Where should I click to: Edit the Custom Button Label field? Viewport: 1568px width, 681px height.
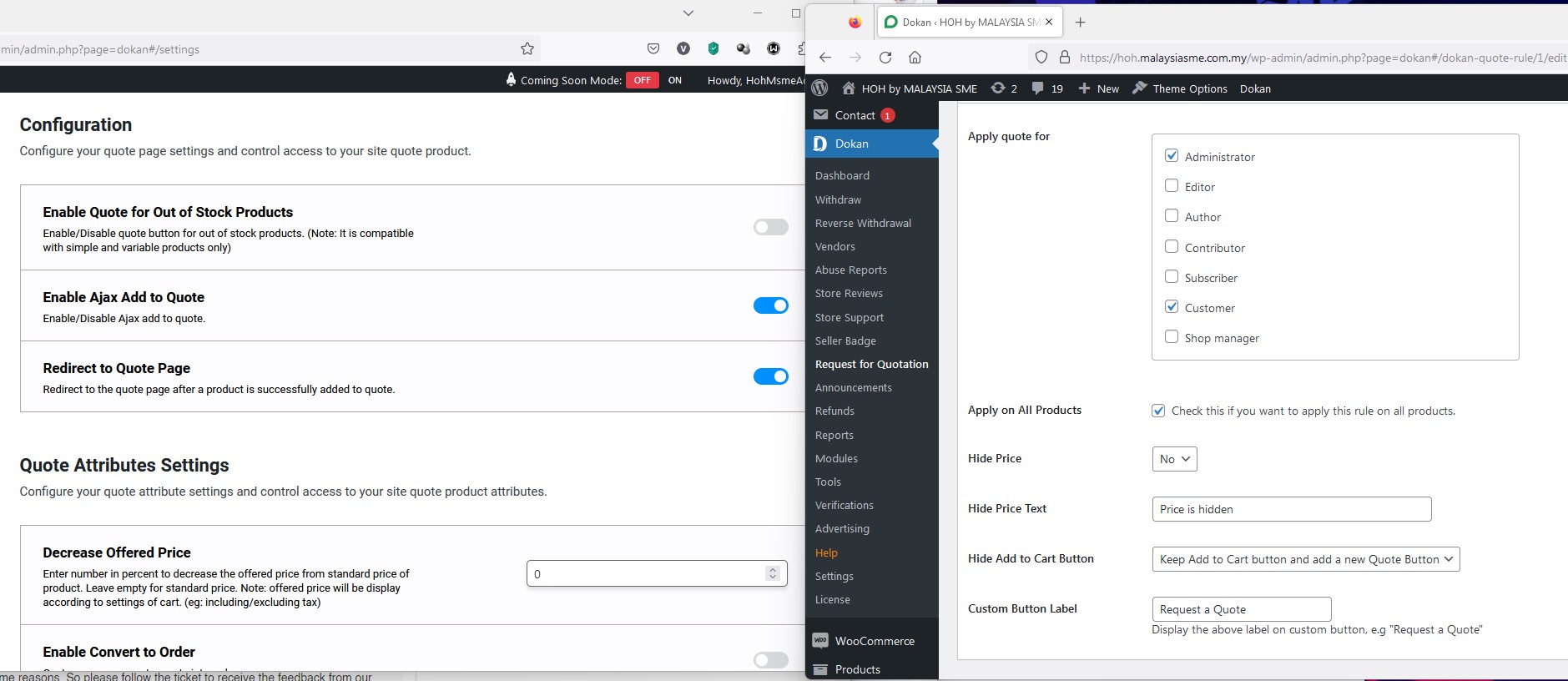pos(1241,609)
